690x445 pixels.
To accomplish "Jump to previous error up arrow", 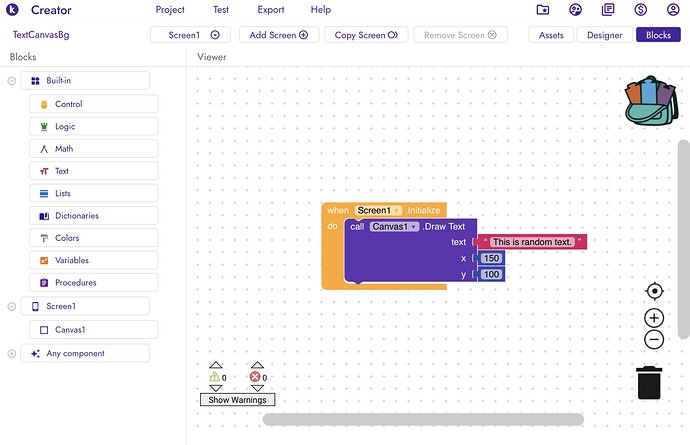I will [x=257, y=365].
